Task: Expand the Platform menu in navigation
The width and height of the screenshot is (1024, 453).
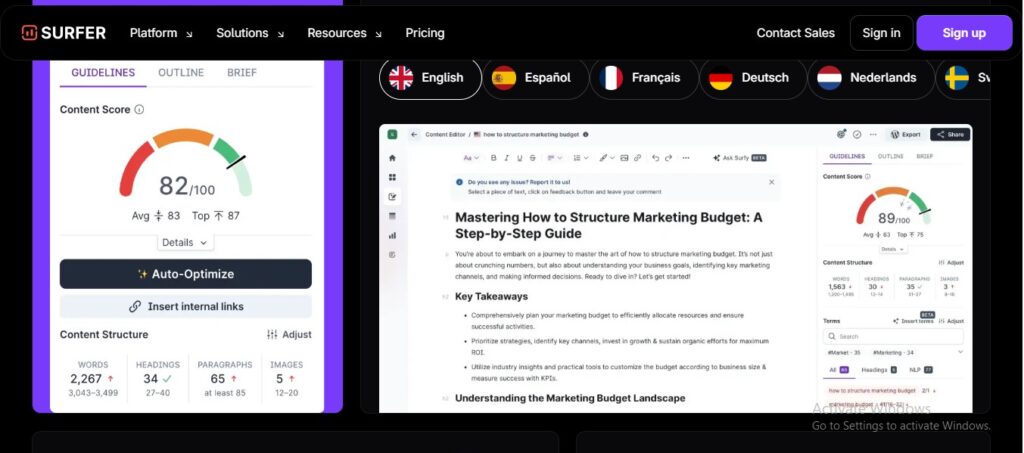Action: [x=161, y=33]
